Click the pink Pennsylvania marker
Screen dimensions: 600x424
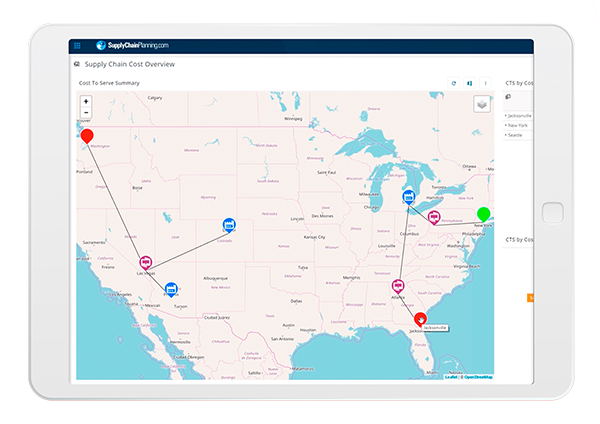pos(434,217)
